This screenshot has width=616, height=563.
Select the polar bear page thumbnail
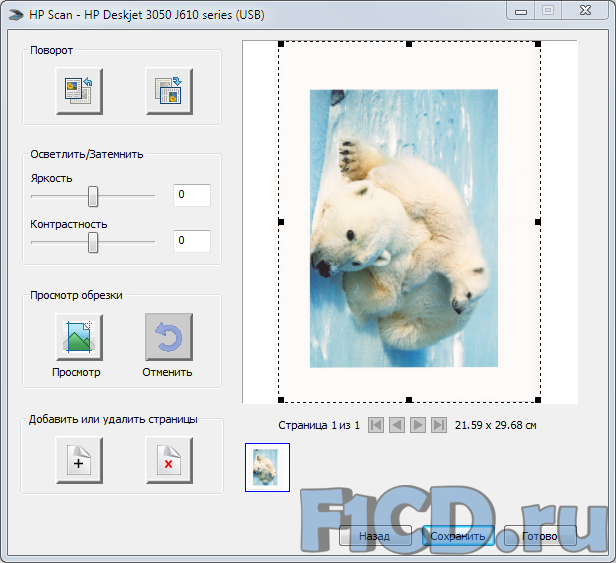tap(267, 467)
